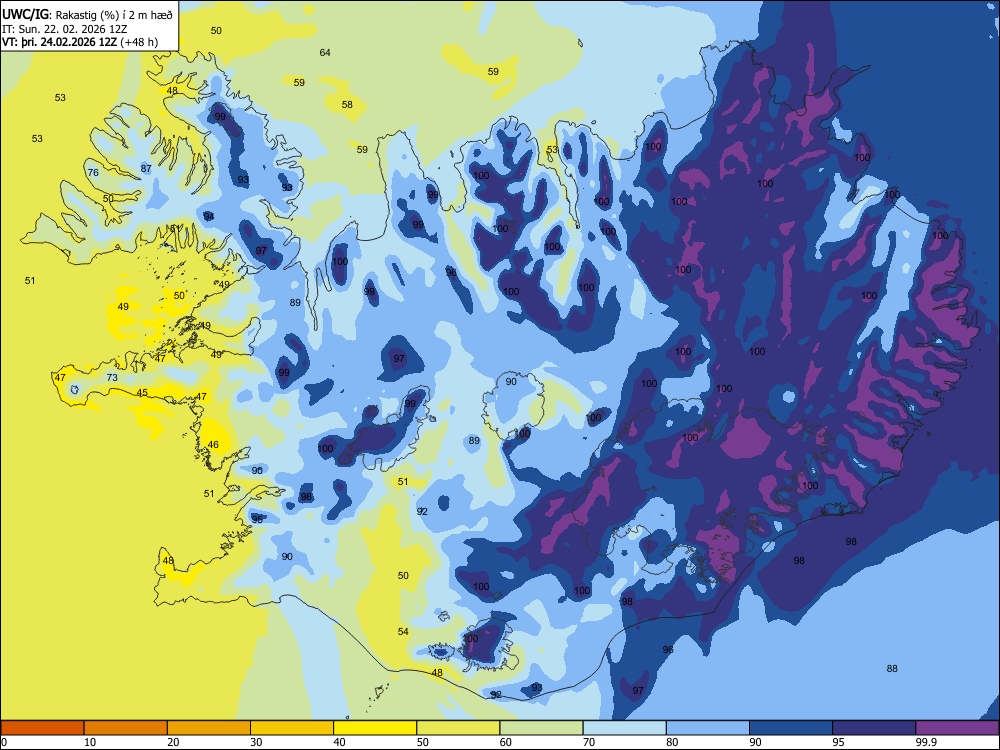1000x750 pixels.
Task: Select the orange 10–20 legend color block
Action: (126, 728)
